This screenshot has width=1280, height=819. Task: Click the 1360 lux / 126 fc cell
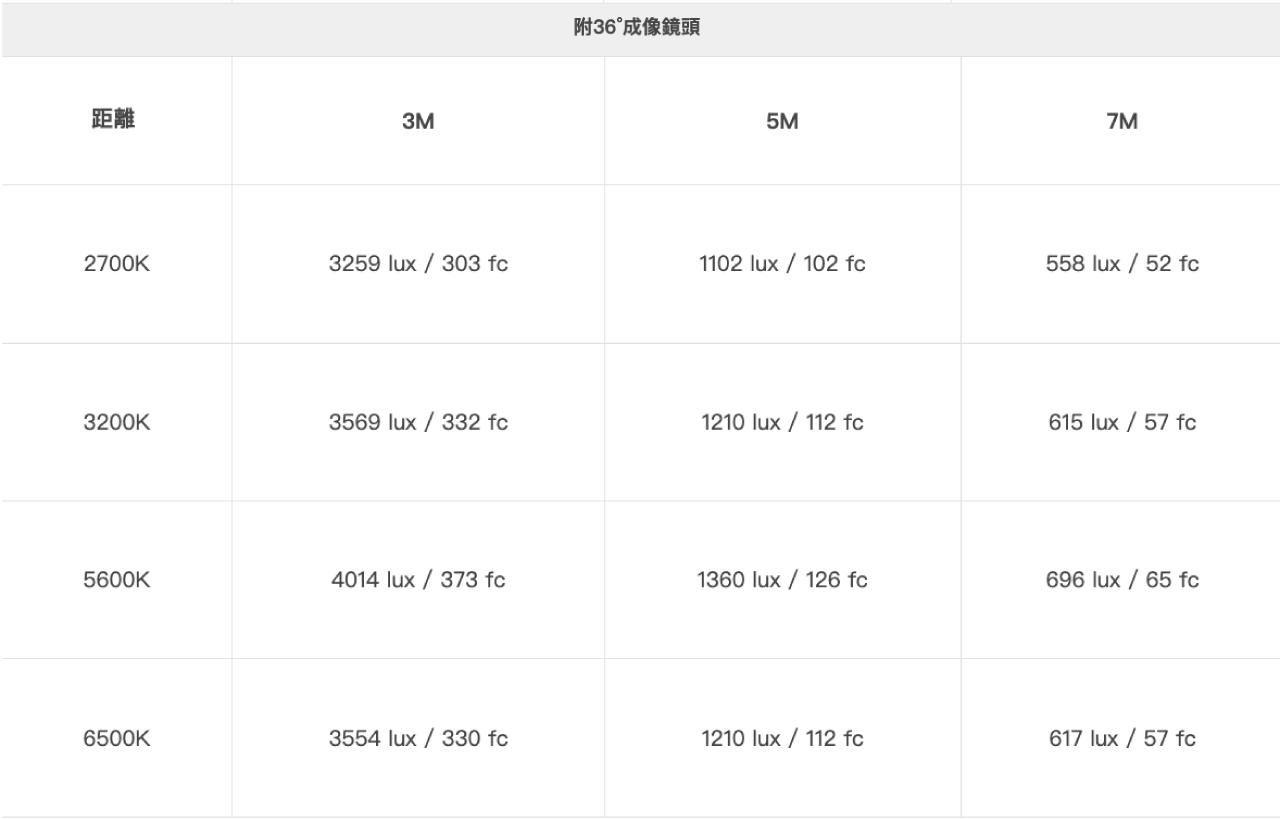[x=782, y=580]
